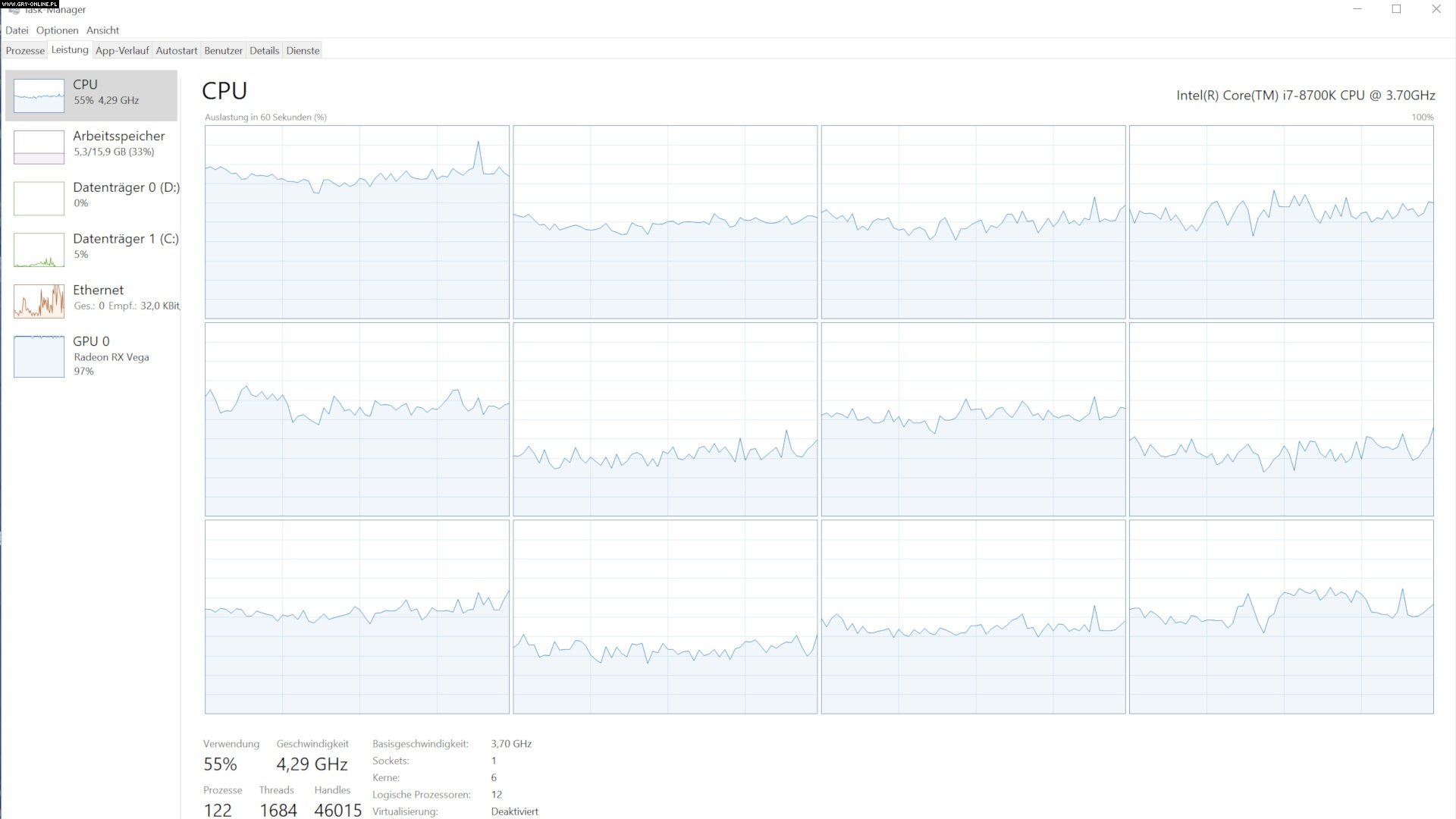Maximize the Task Manager window
Image resolution: width=1456 pixels, height=819 pixels.
[1396, 9]
